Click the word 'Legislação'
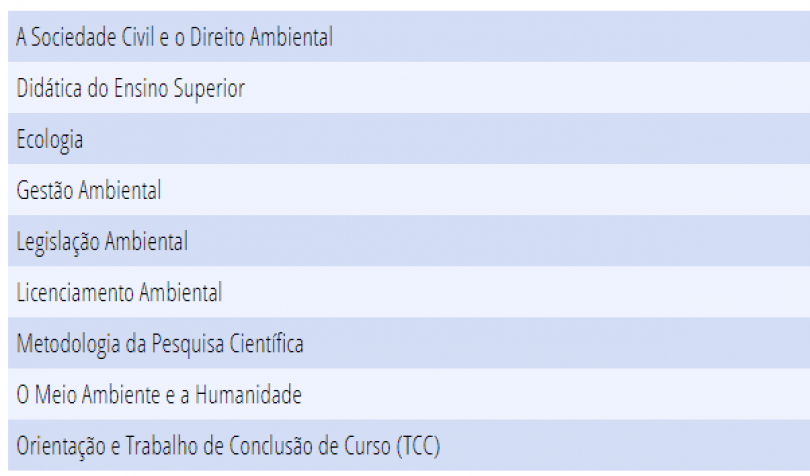 tap(58, 243)
